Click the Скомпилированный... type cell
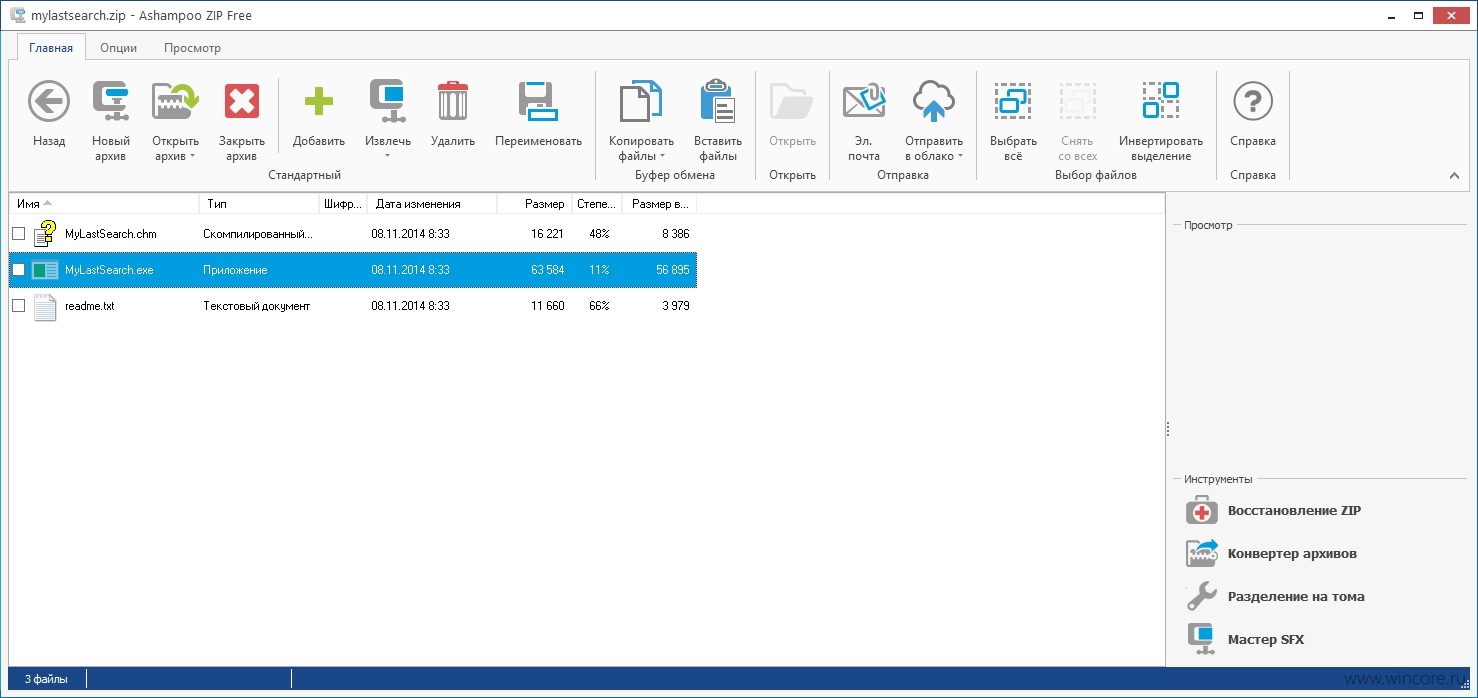 click(258, 234)
